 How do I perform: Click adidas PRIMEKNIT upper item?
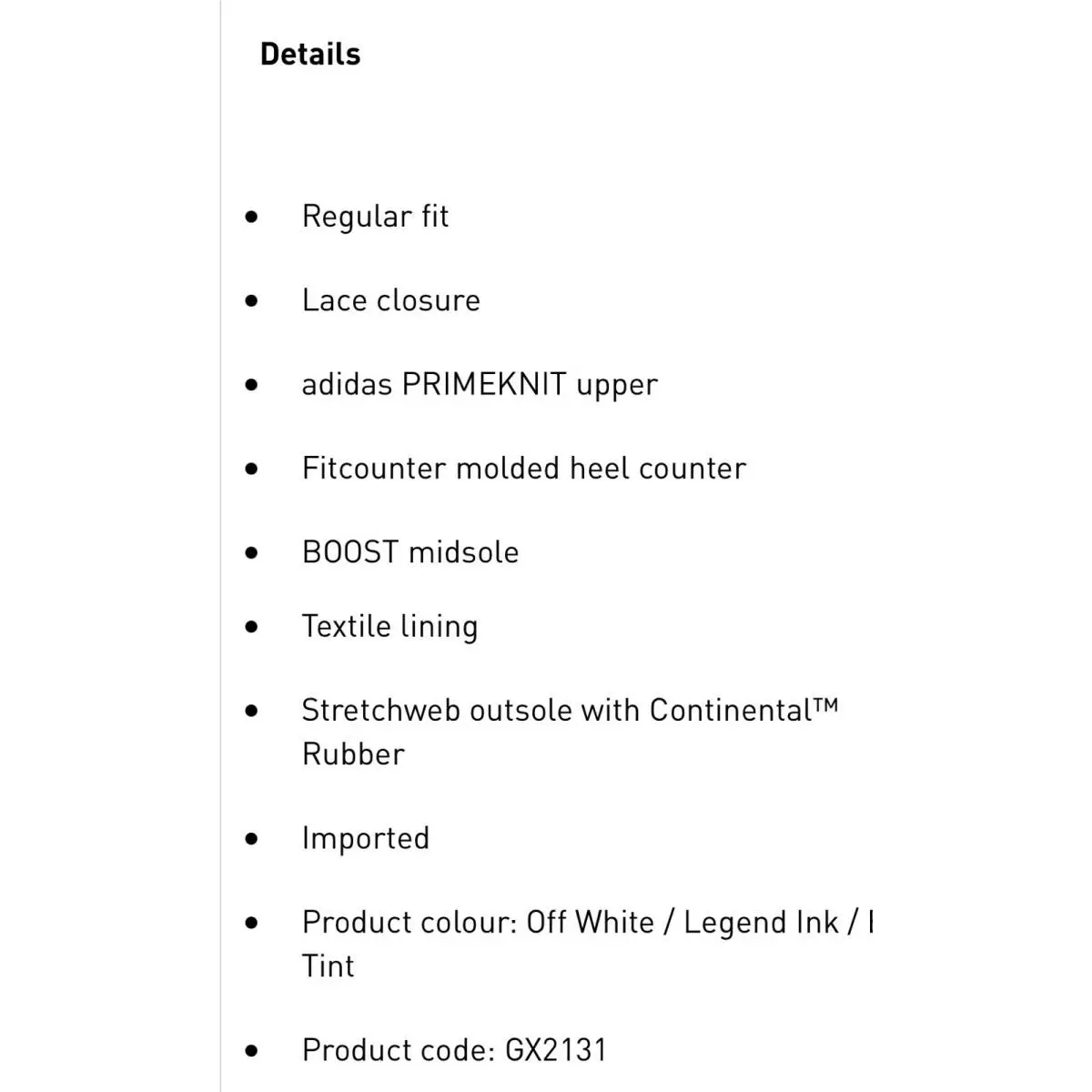480,385
